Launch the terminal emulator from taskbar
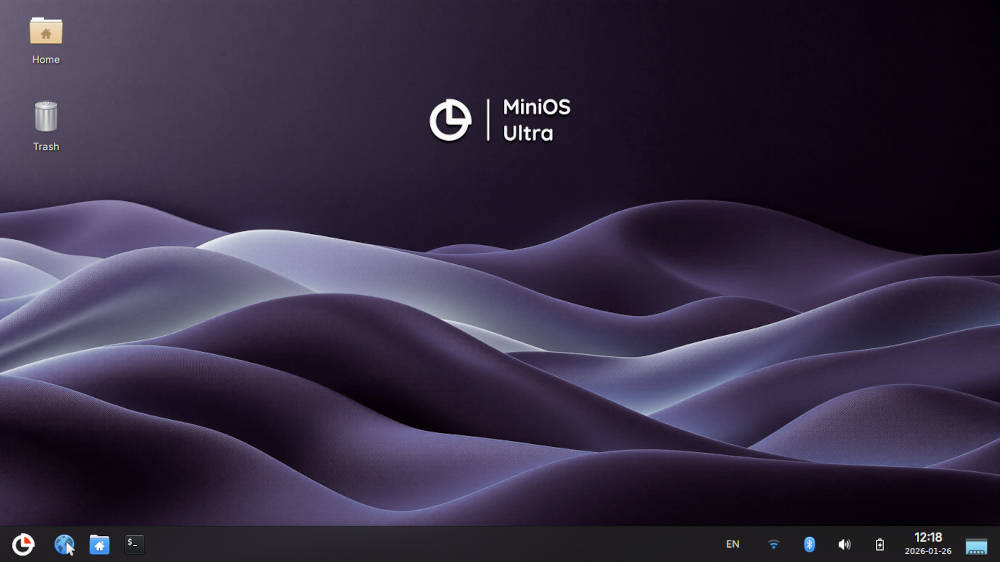 tap(134, 544)
